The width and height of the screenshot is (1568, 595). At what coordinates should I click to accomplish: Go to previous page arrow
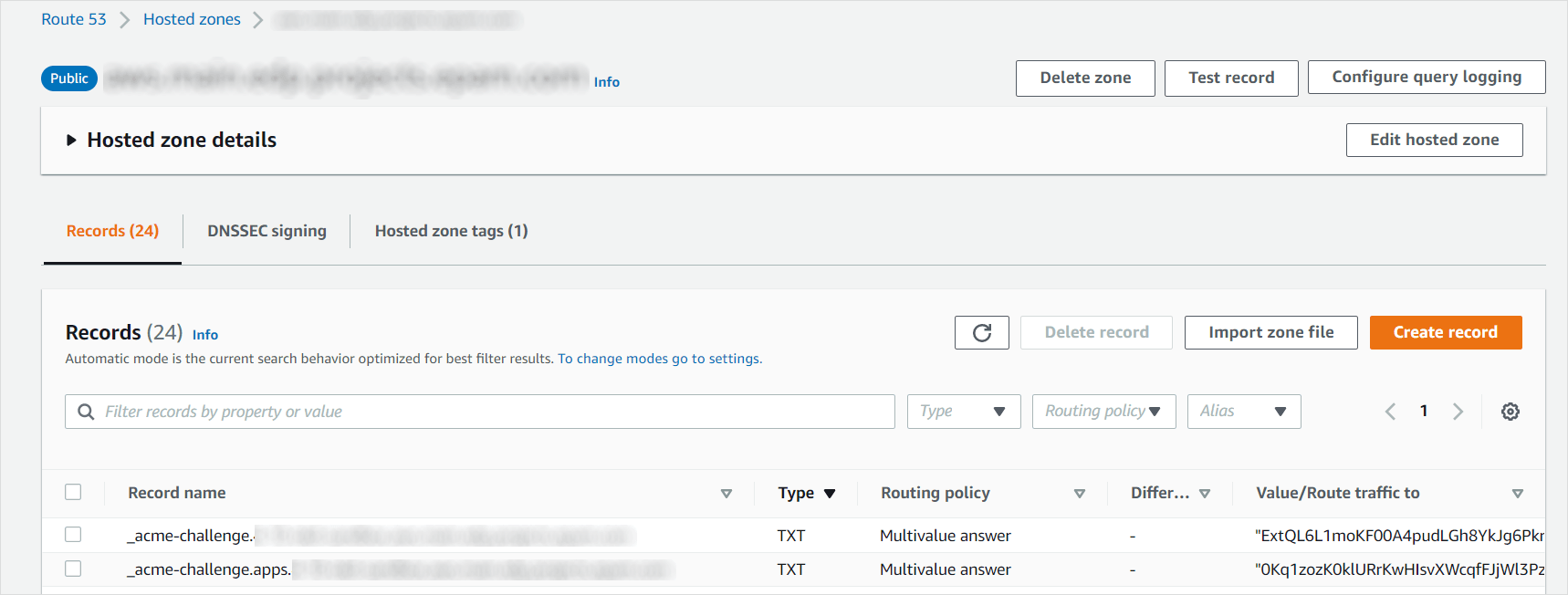pyautogui.click(x=1390, y=412)
